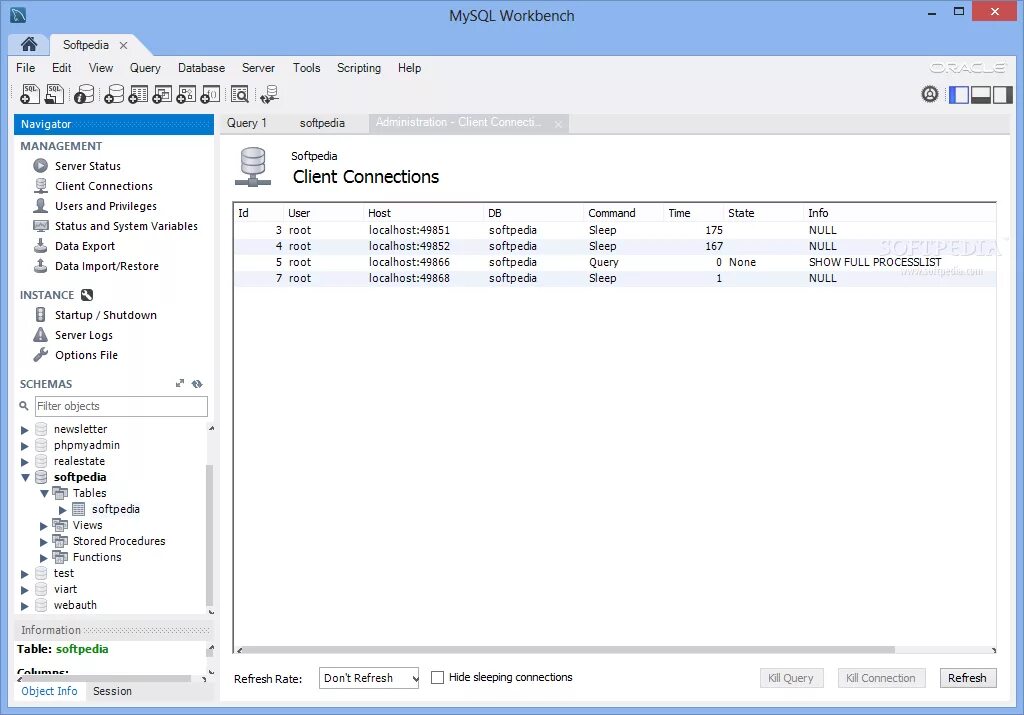The image size is (1024, 715).
Task: Open Client Connections in Navigator
Action: (103, 186)
